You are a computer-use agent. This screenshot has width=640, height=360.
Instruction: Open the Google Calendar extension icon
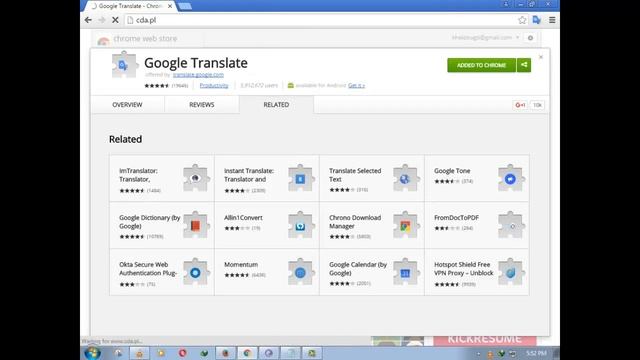click(x=406, y=272)
